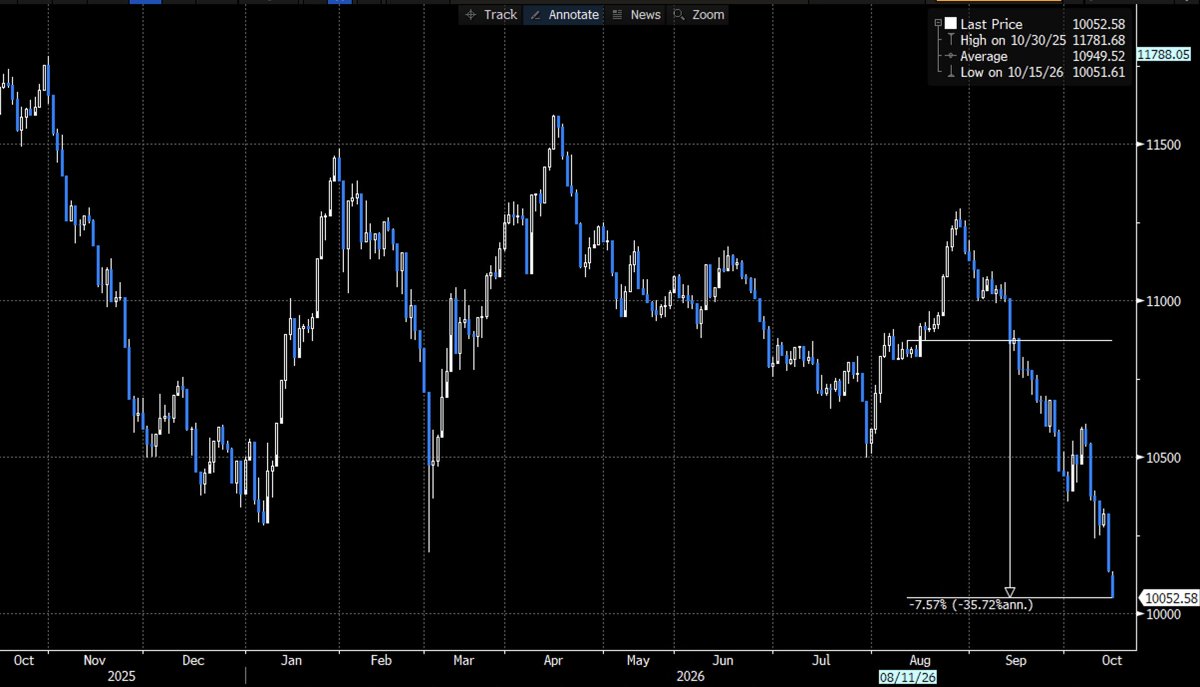Click the High marker icon in legend
This screenshot has height=687, width=1200.
tap(949, 40)
